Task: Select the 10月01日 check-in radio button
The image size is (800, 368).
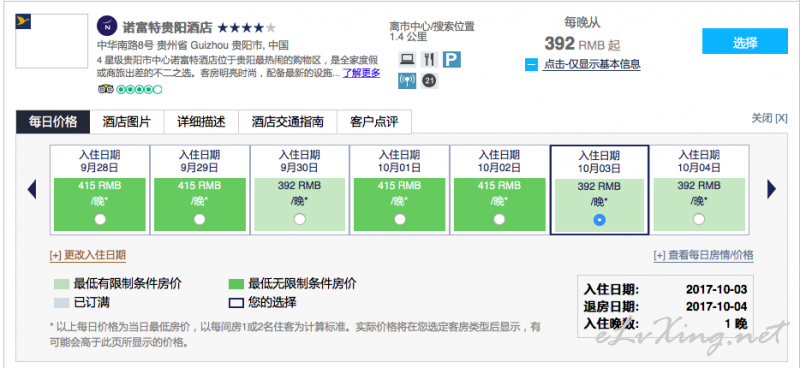Action: tap(399, 219)
